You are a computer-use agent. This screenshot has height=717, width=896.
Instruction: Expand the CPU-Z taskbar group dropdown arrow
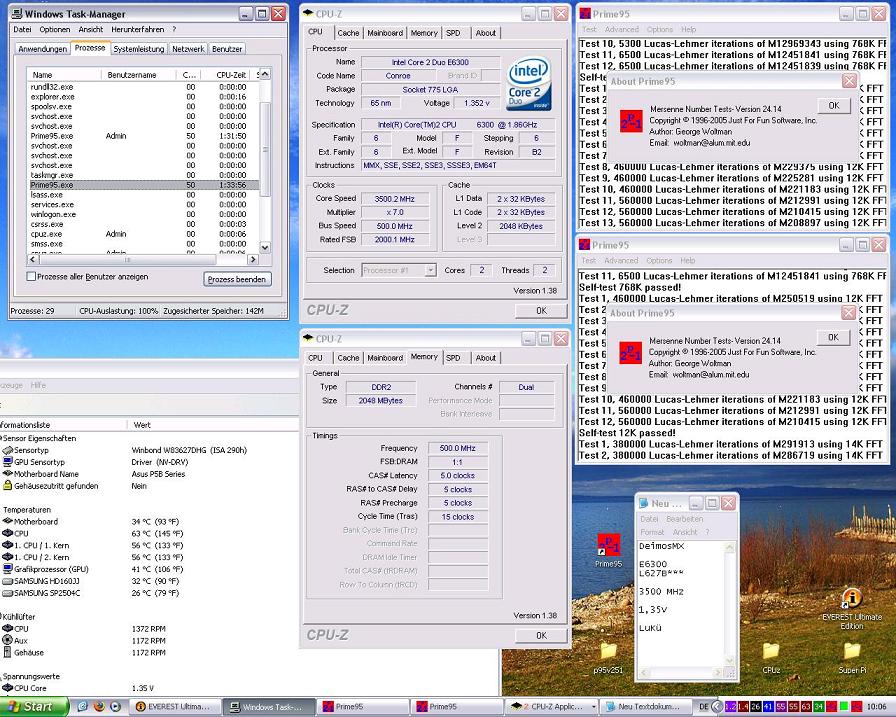click(593, 707)
